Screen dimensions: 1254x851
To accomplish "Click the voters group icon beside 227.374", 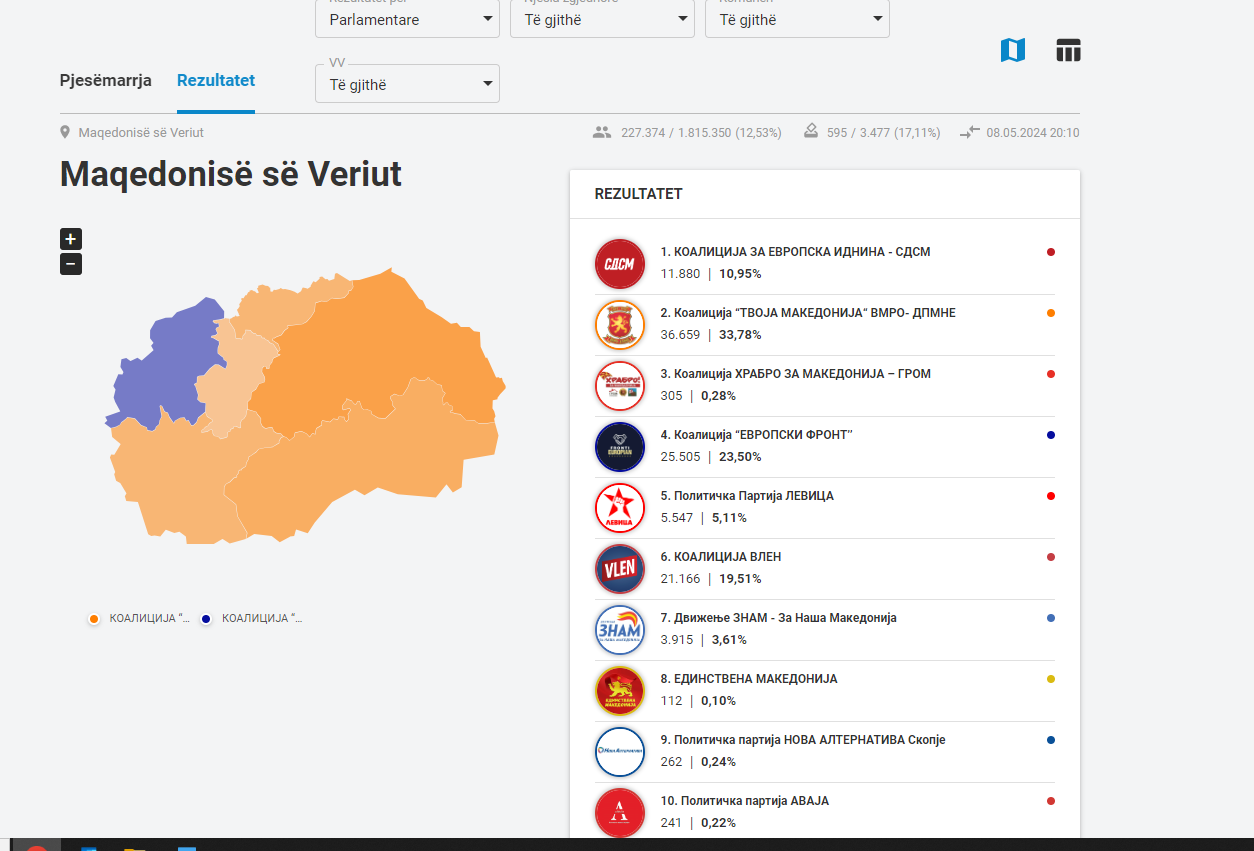I will 602,132.
